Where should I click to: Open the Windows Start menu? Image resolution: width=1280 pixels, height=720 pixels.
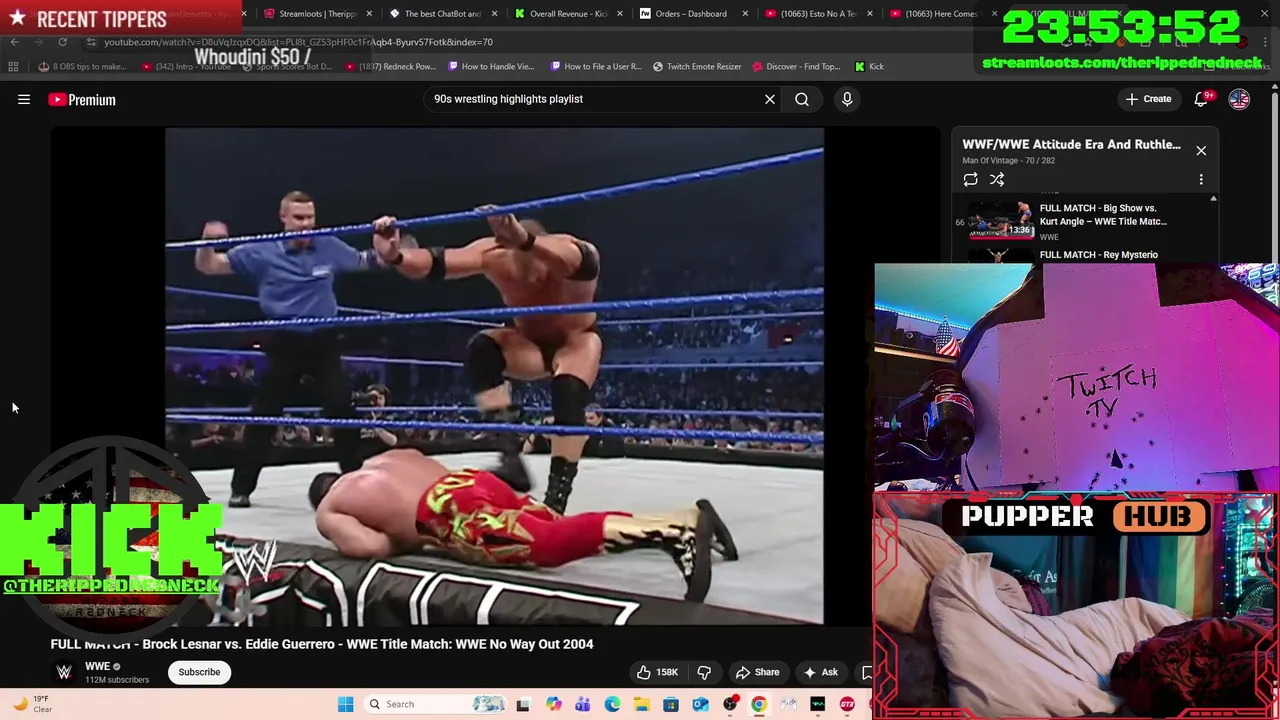(345, 704)
